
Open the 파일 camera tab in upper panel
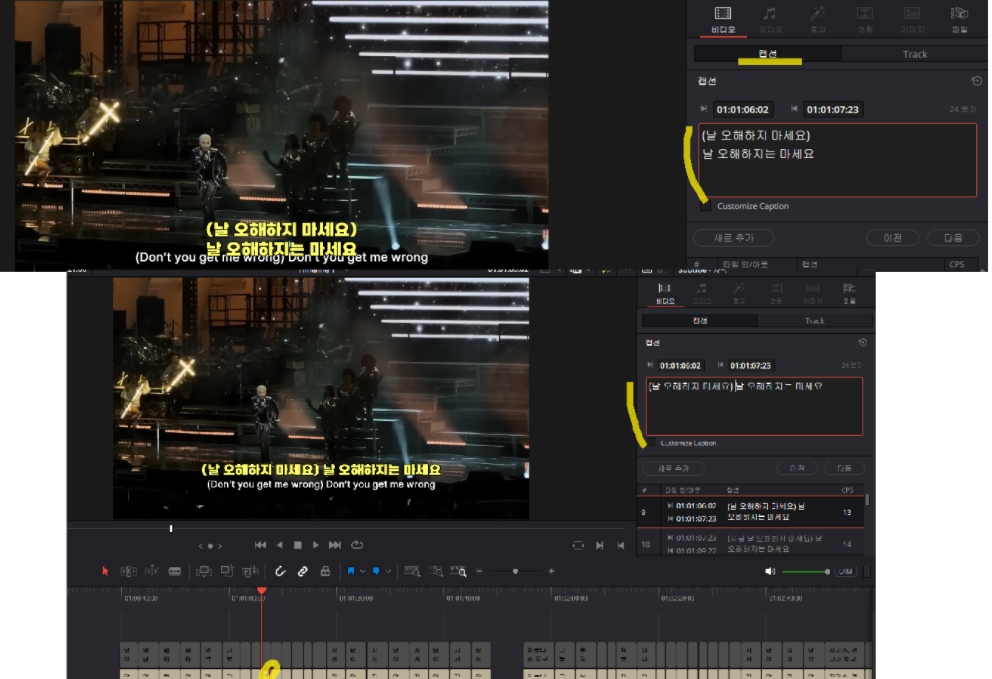point(959,20)
